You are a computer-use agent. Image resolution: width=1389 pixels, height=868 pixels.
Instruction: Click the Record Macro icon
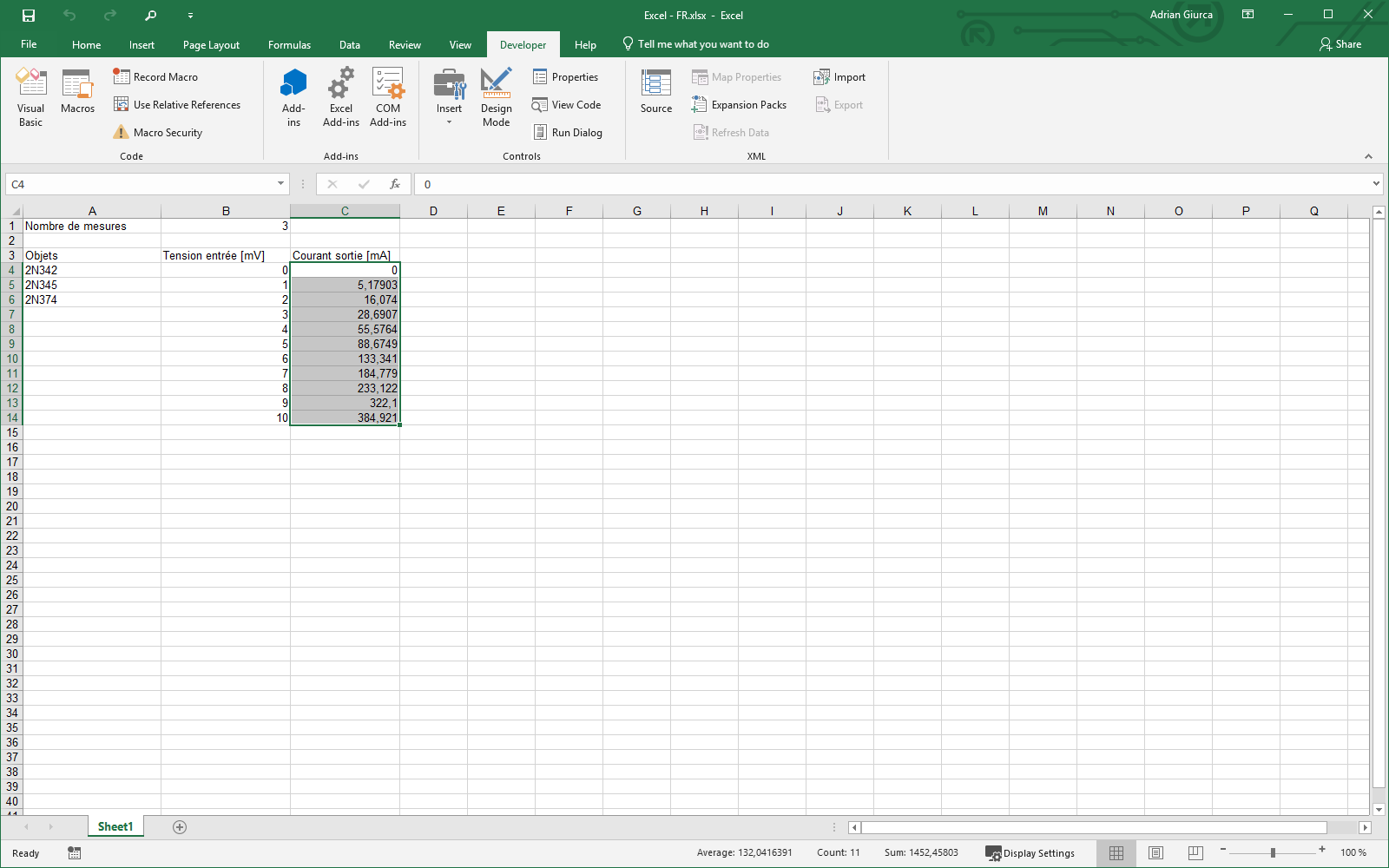tap(122, 77)
